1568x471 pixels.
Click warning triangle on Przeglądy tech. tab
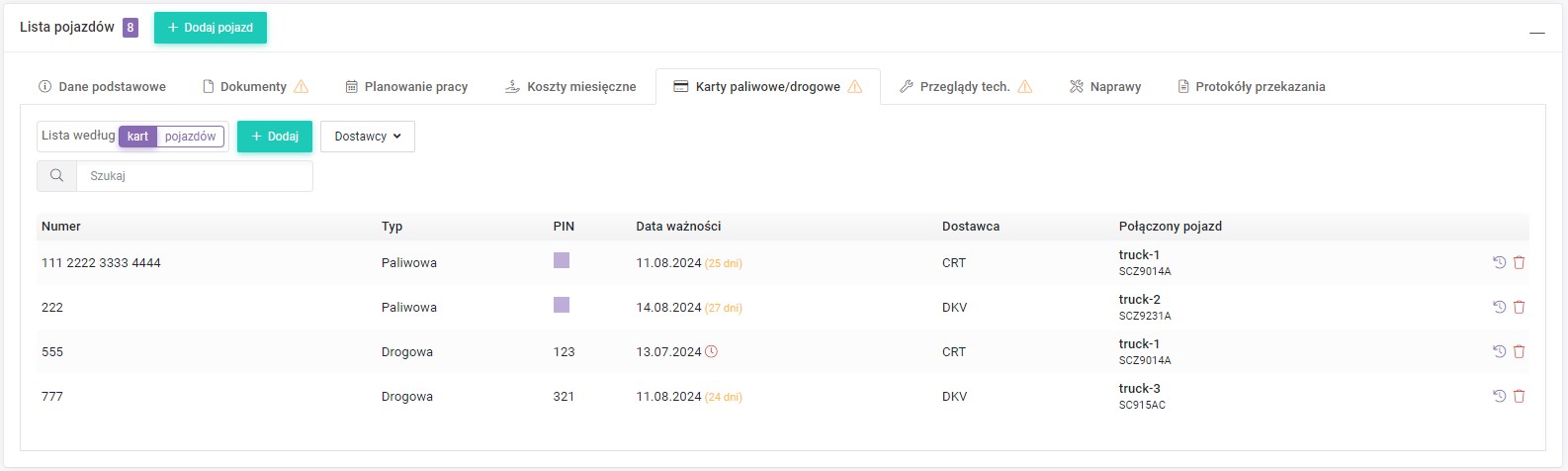pos(1025,86)
